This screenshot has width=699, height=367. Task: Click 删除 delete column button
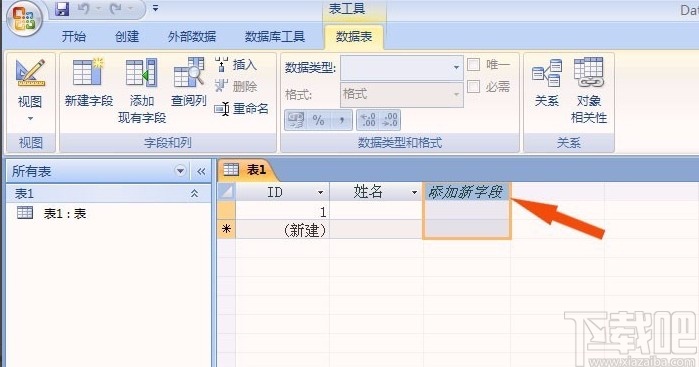coord(235,86)
